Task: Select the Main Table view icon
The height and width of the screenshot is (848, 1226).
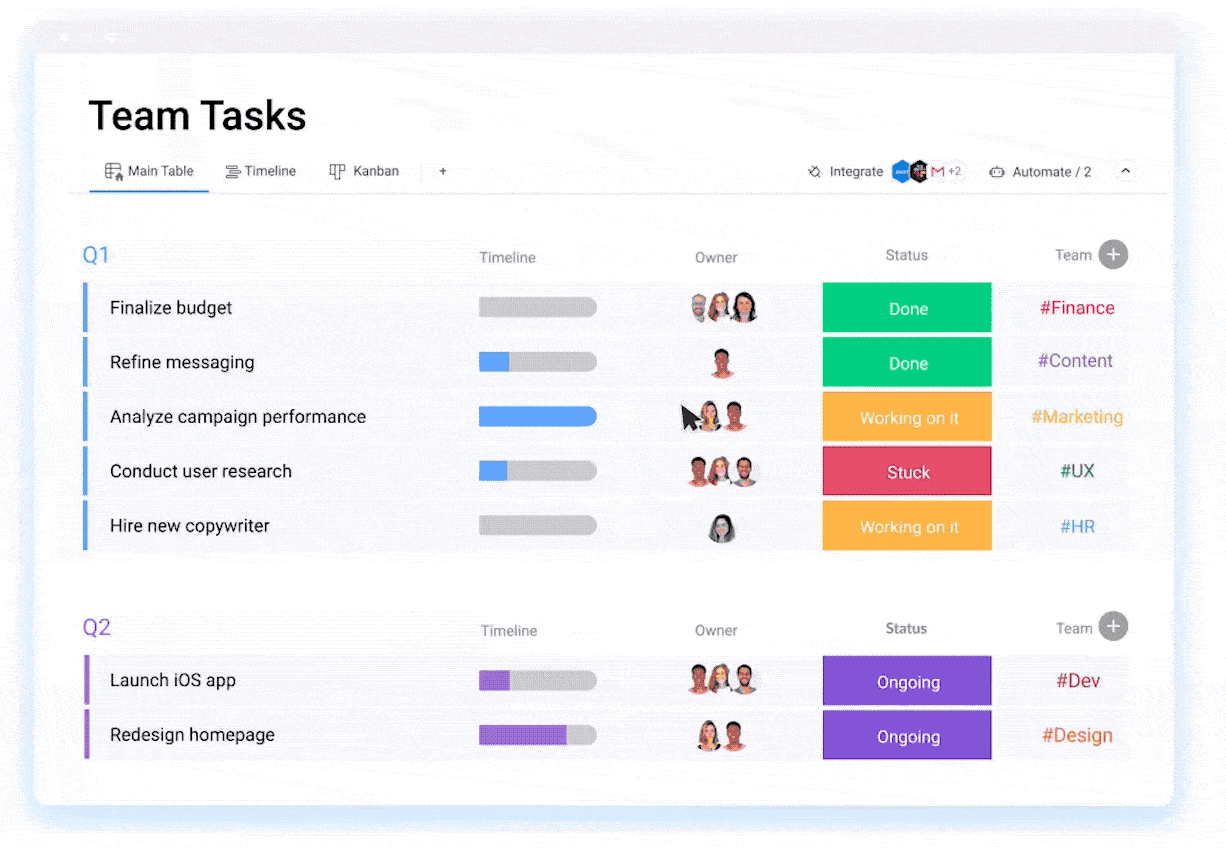Action: tap(113, 171)
